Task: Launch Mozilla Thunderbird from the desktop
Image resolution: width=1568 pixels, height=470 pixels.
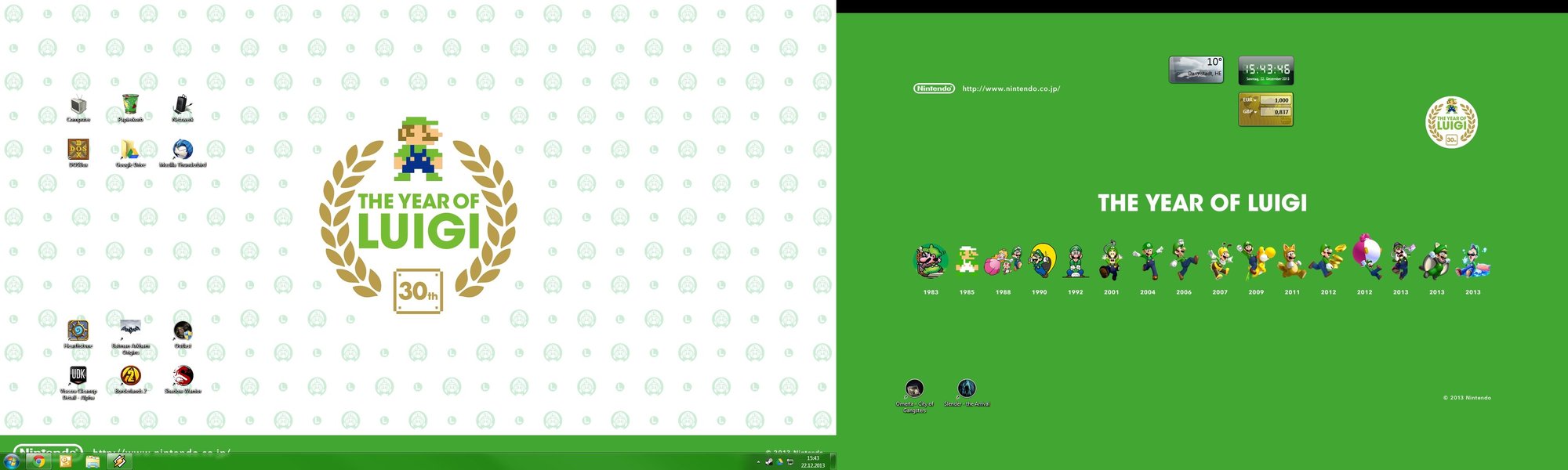Action: point(182,150)
